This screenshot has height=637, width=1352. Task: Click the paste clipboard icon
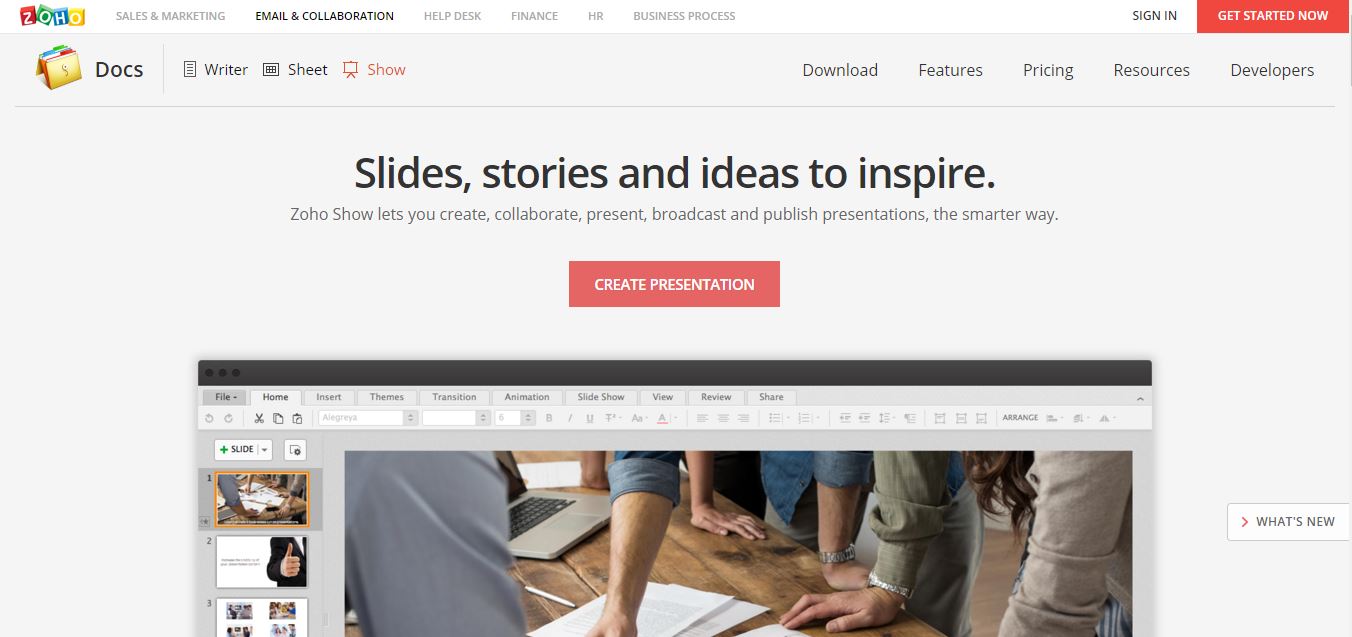pyautogui.click(x=297, y=418)
